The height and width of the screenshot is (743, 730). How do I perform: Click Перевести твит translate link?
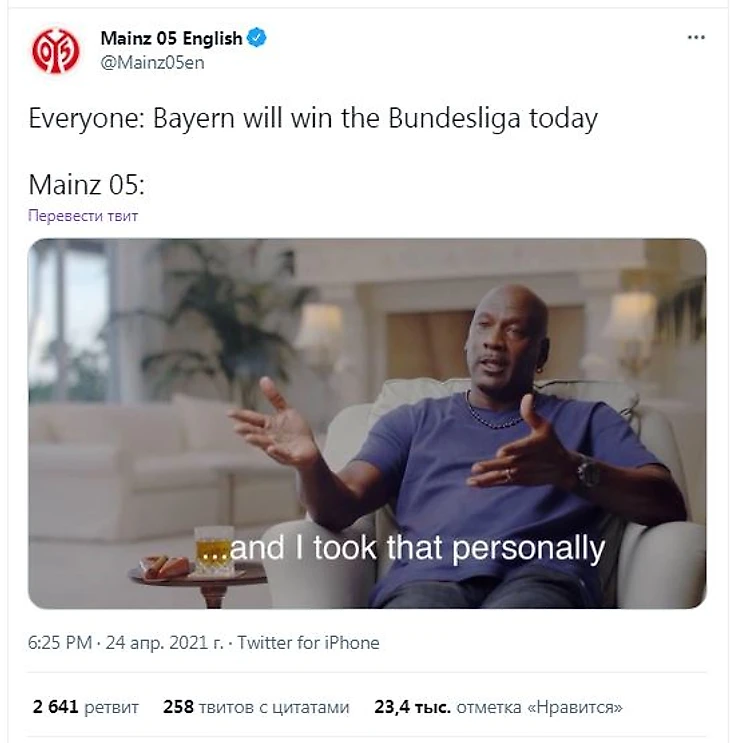[83, 216]
